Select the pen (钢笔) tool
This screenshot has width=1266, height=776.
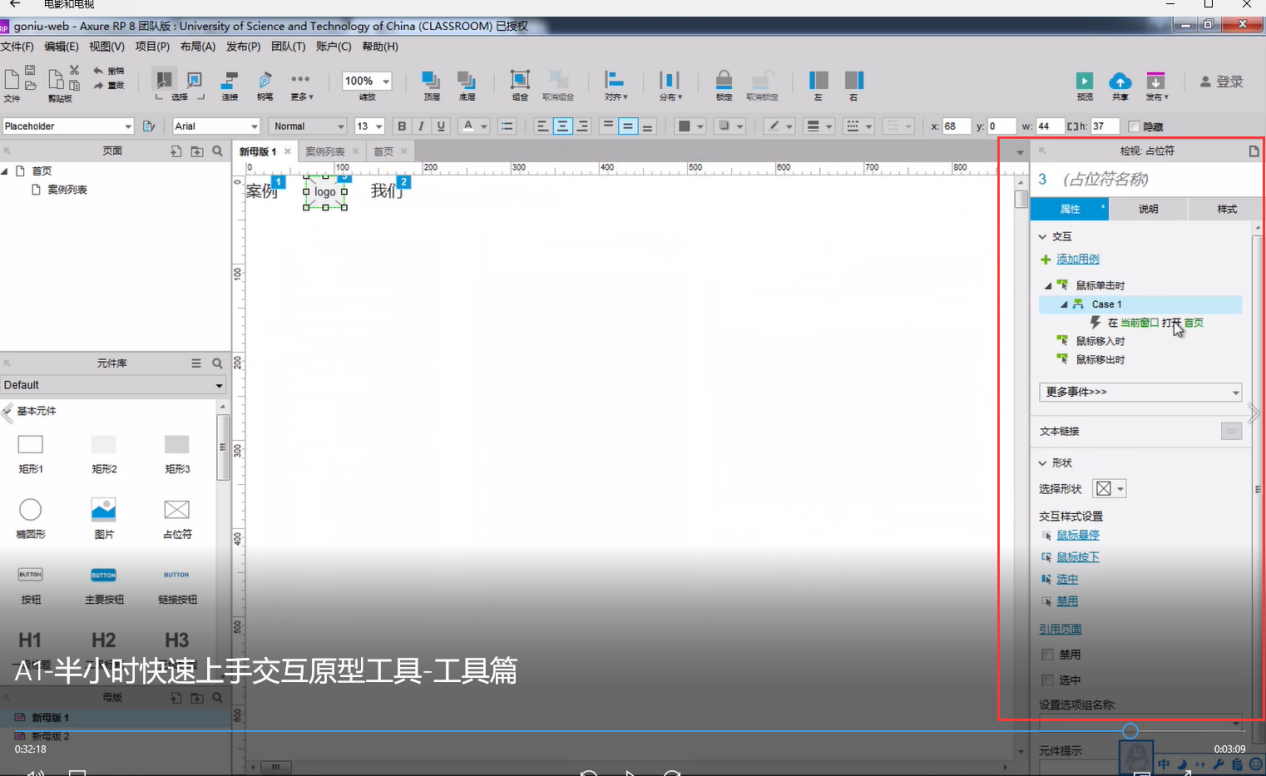[265, 80]
